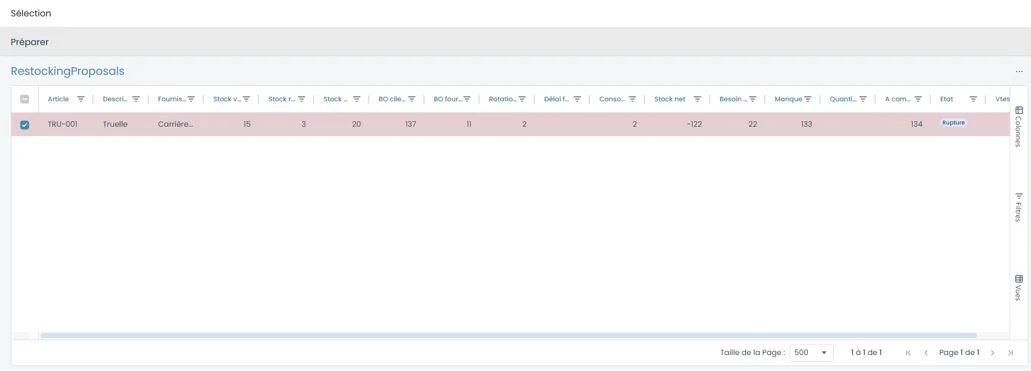Open the page size dropdown showing 500
The height and width of the screenshot is (371, 1031).
[x=811, y=353]
